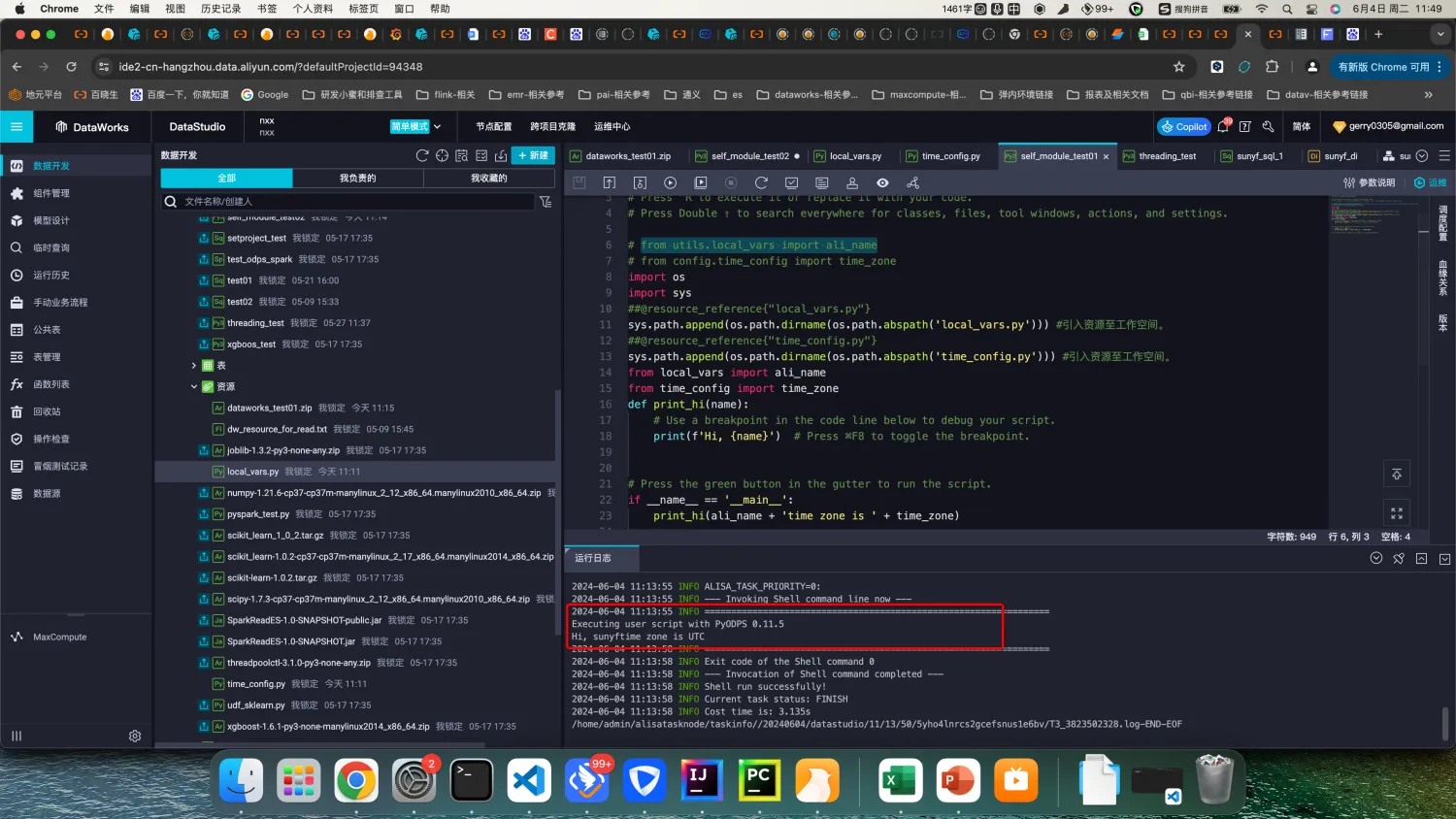Run the script using the play icon
The width and height of the screenshot is (1456, 819).
tap(670, 182)
